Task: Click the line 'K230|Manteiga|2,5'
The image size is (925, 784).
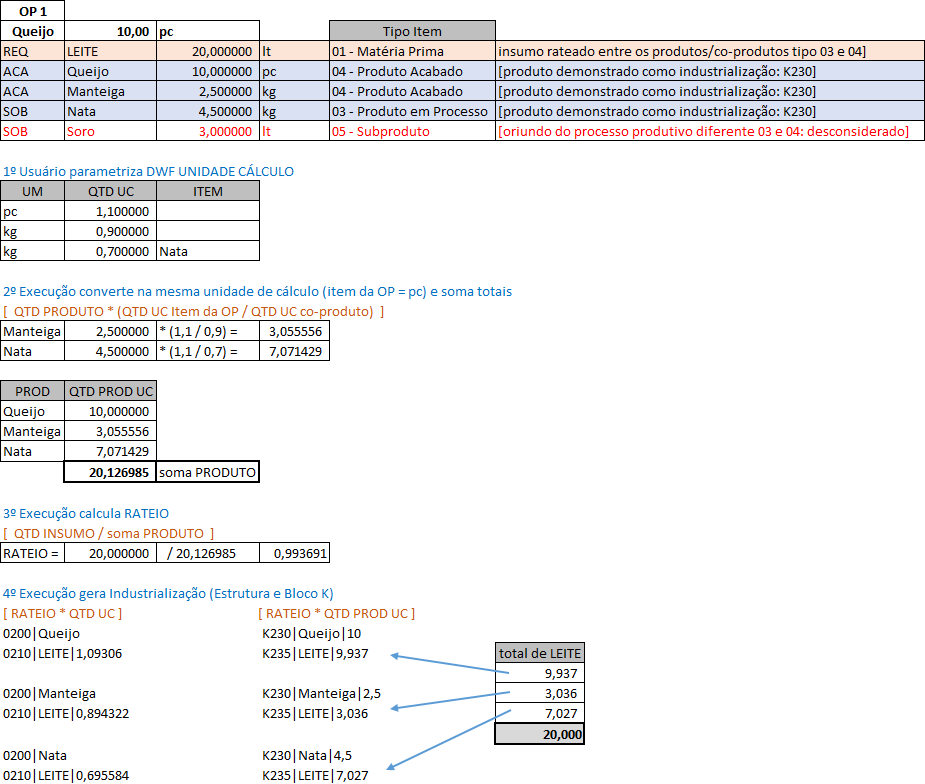Action: pos(322,693)
